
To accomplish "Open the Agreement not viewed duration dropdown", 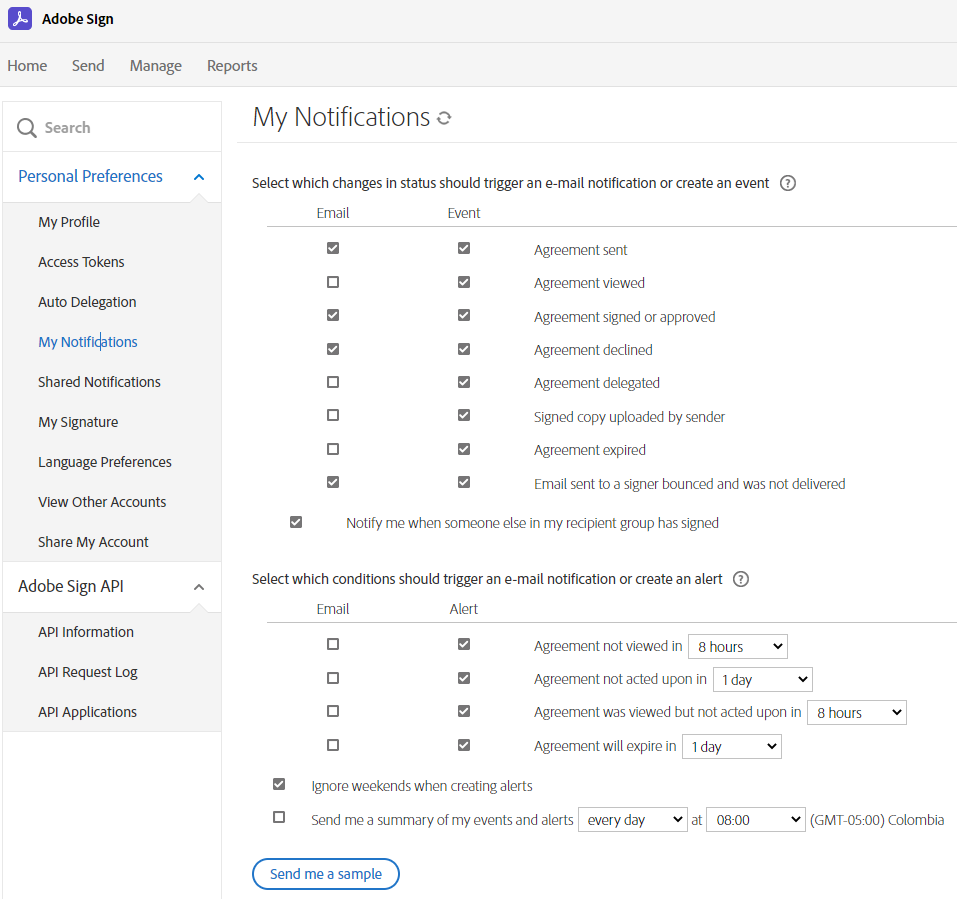I will (737, 646).
